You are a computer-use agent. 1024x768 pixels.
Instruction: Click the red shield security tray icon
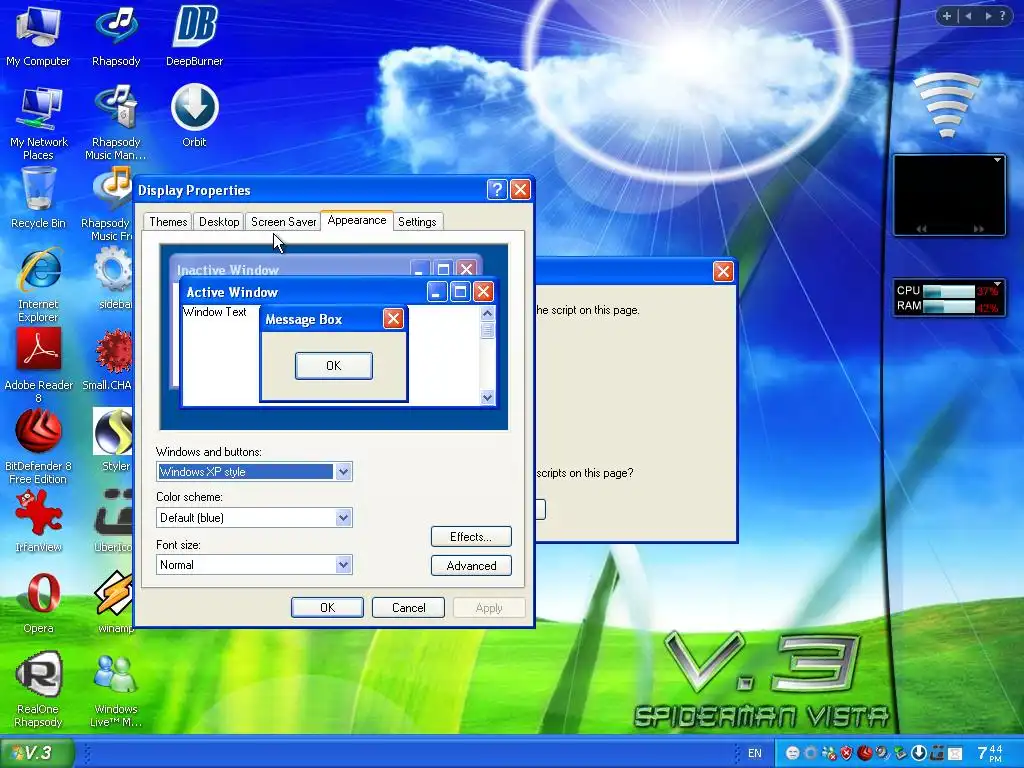846,753
